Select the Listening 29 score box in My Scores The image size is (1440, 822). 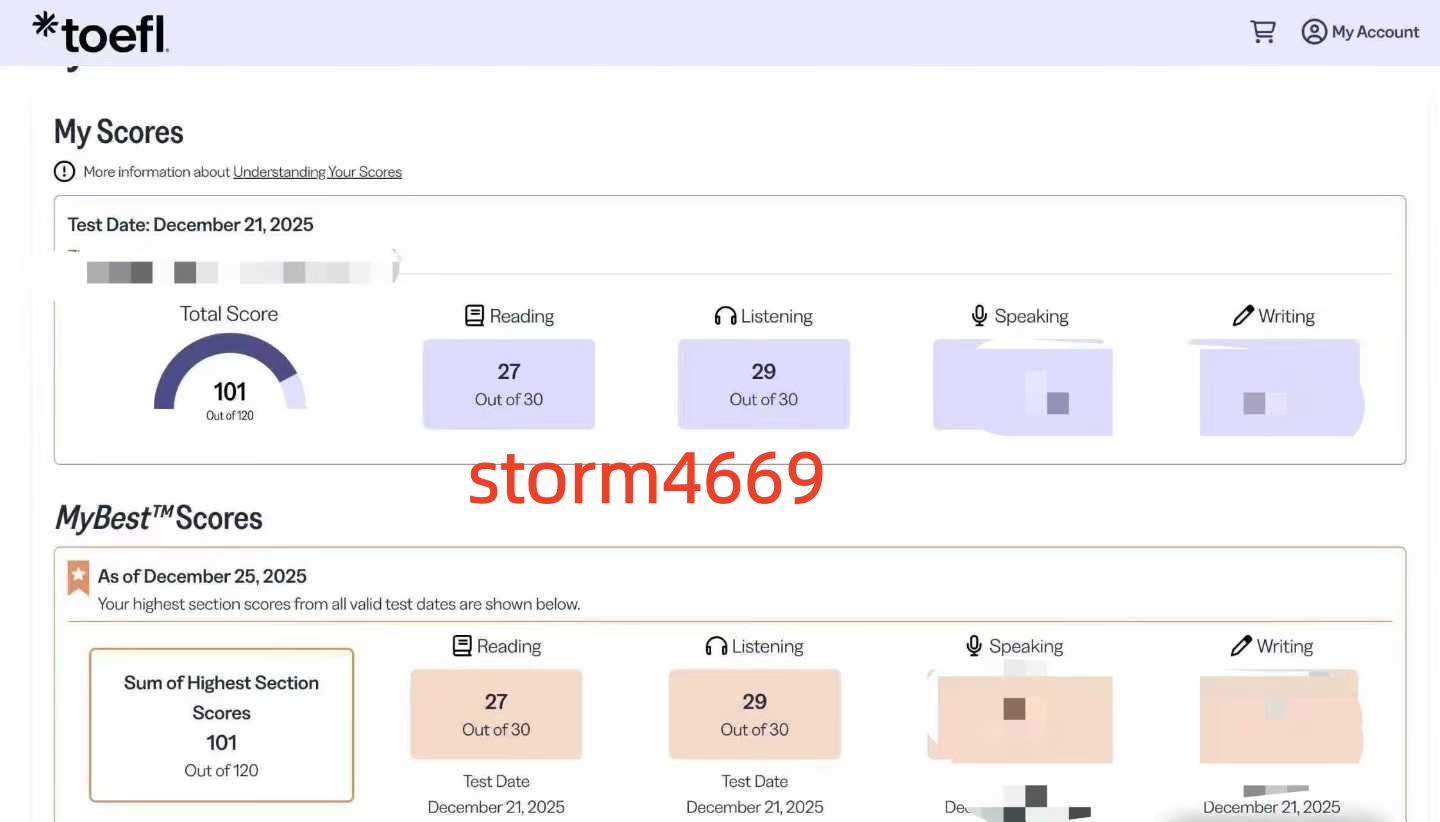click(763, 384)
